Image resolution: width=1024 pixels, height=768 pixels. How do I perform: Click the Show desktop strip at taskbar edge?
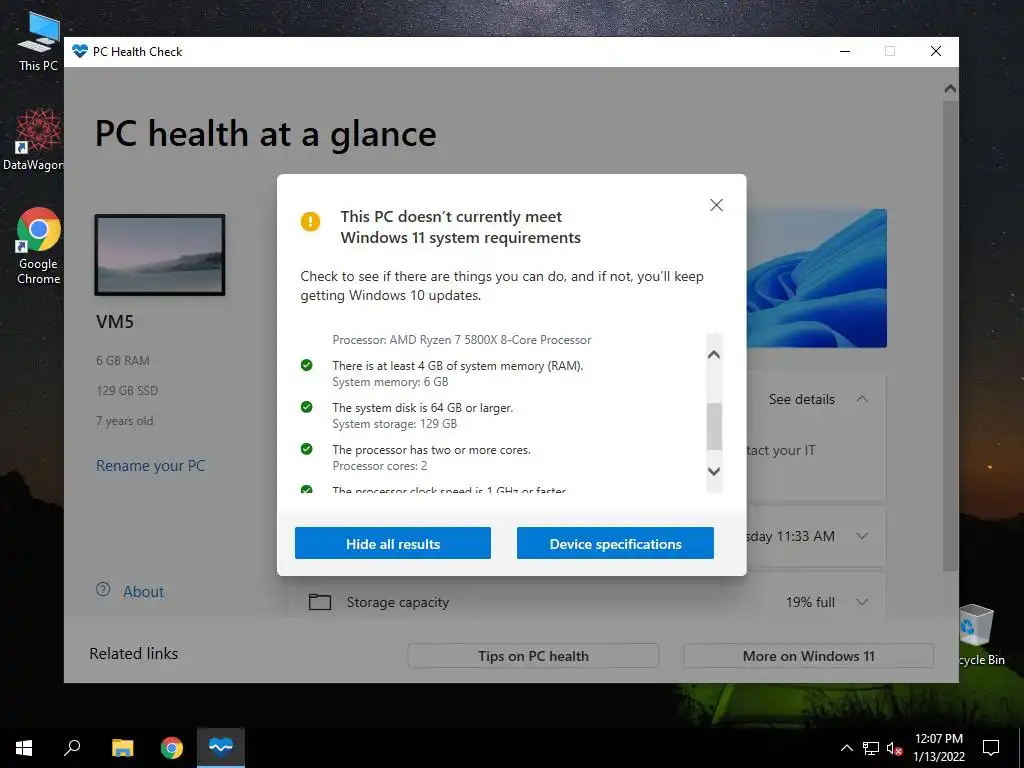pyautogui.click(x=1021, y=748)
